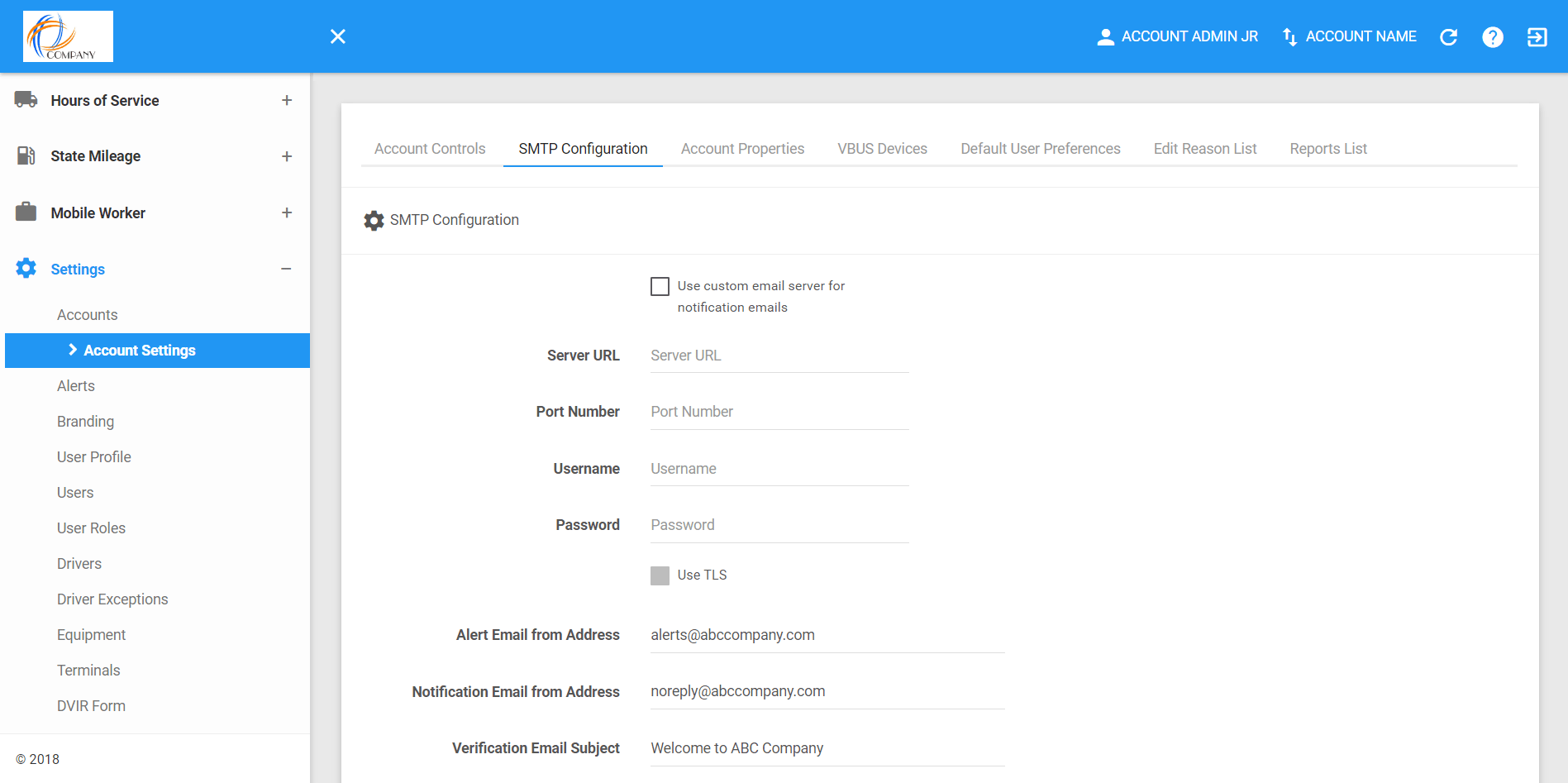Focus the Port Number input field

779,412
